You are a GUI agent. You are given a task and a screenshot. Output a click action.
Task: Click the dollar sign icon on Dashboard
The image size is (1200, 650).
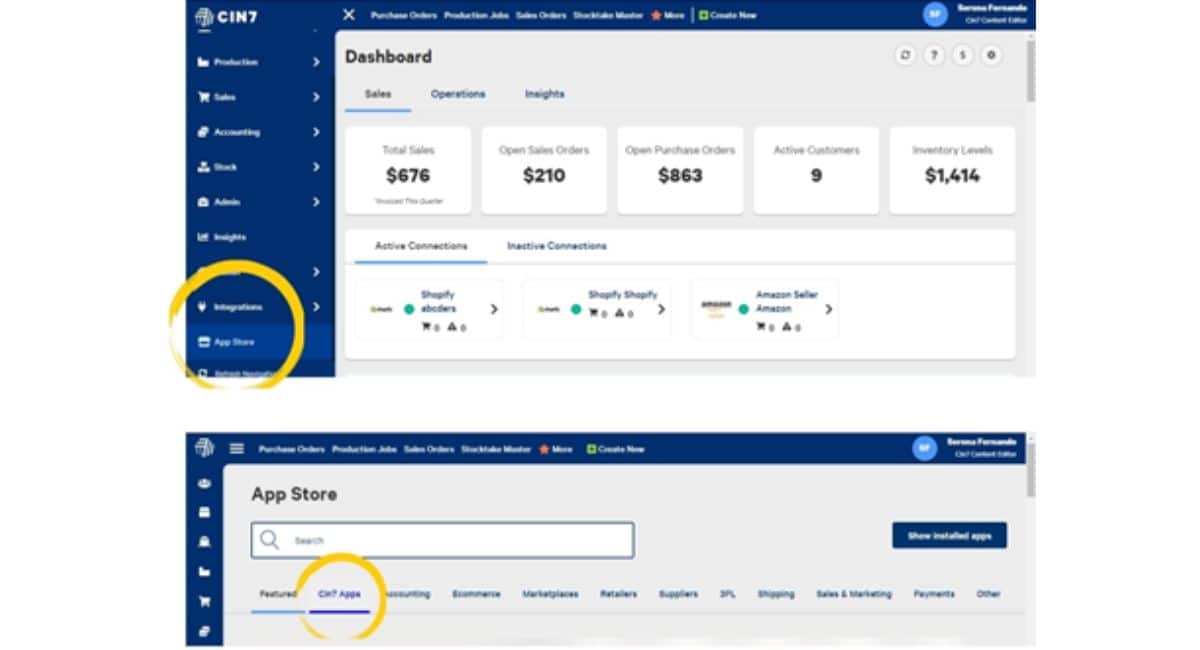[x=962, y=56]
